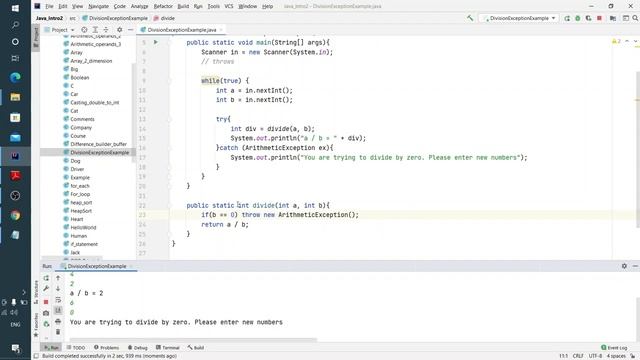Open the Event Log
640x360 pixels.
pos(614,348)
